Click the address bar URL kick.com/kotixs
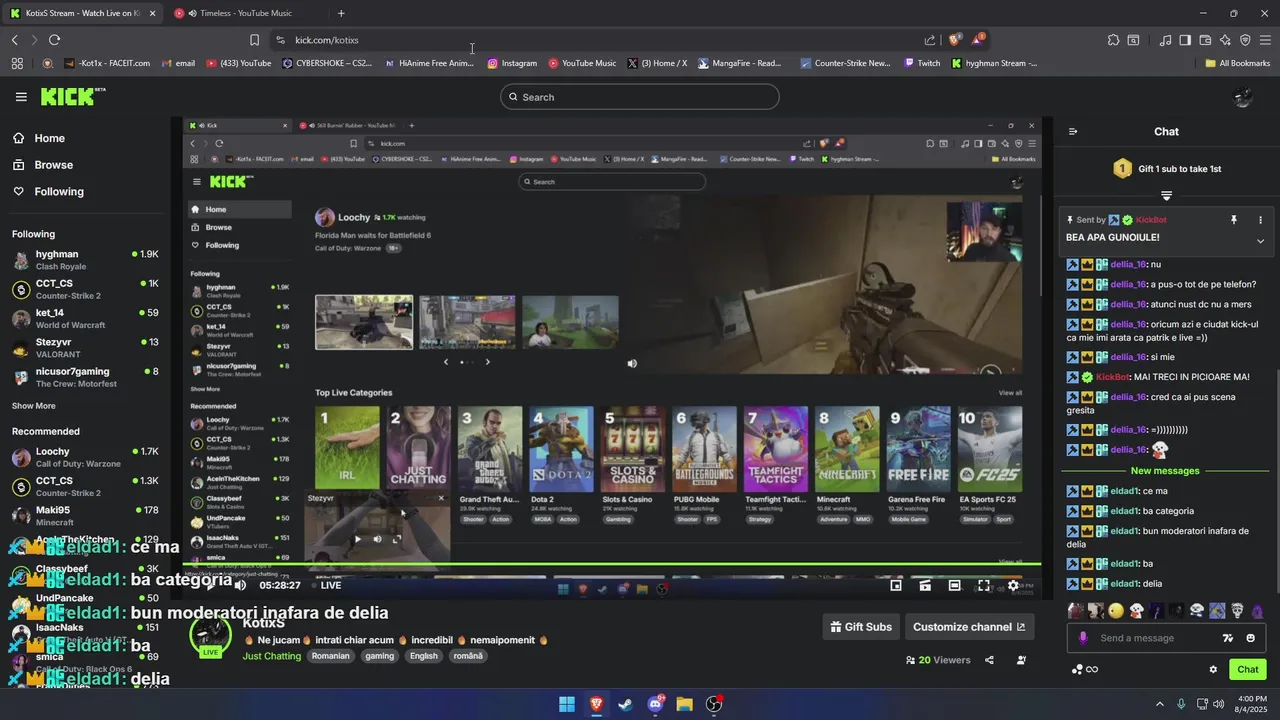1280x720 pixels. 327,40
